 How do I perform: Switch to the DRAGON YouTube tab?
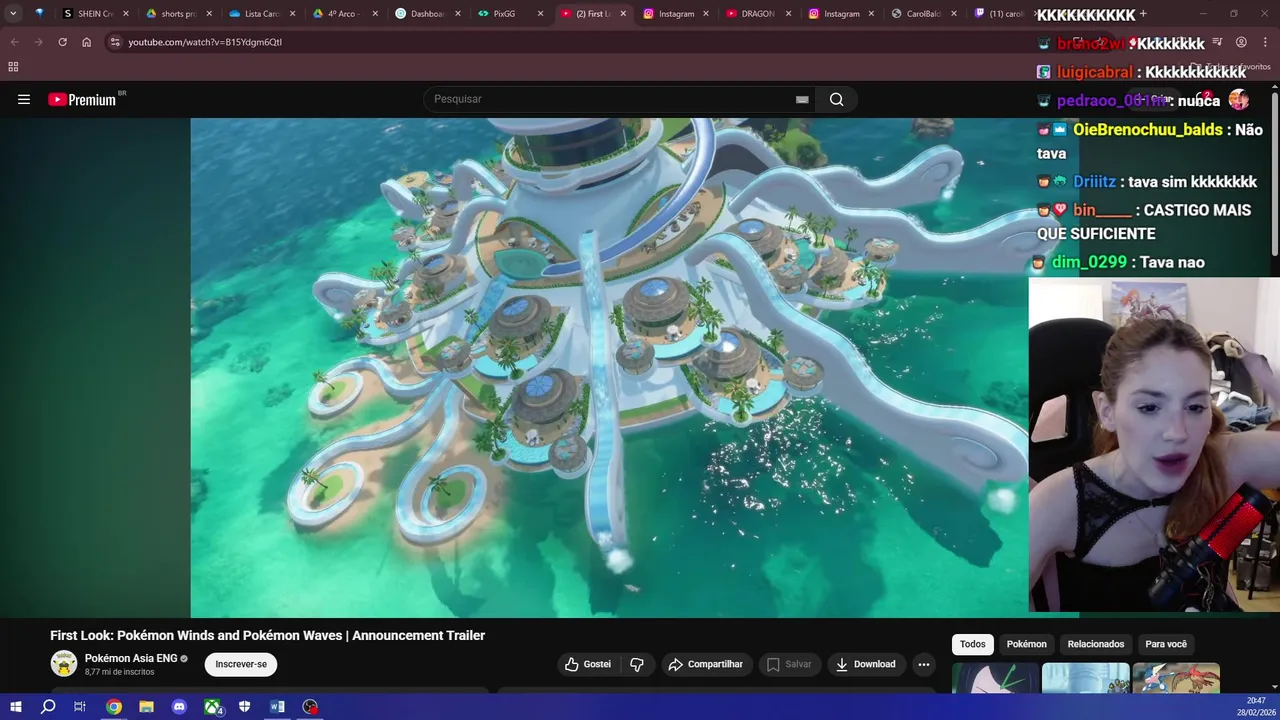pyautogui.click(x=759, y=14)
